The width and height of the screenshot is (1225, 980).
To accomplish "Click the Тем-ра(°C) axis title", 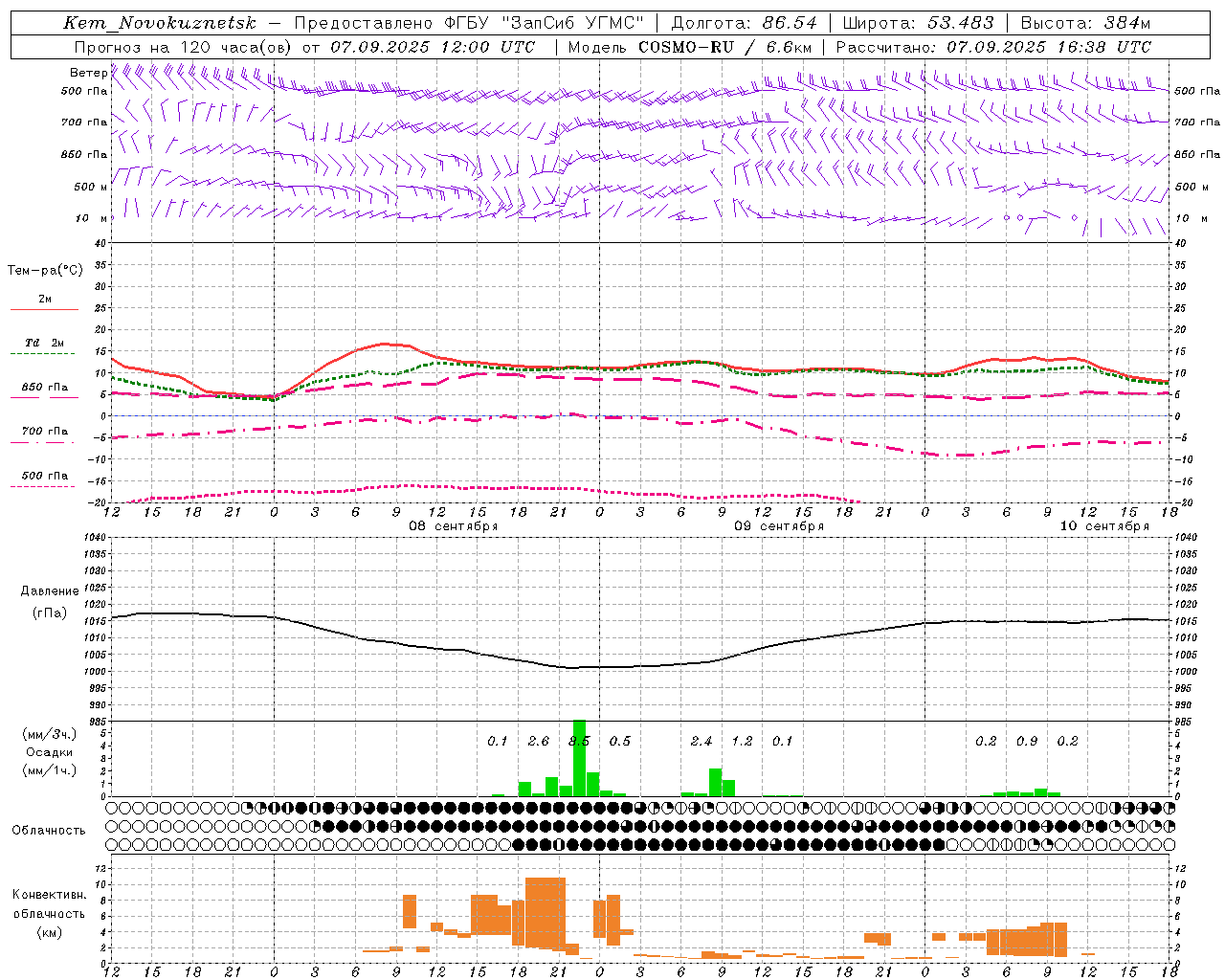I will coord(45,271).
